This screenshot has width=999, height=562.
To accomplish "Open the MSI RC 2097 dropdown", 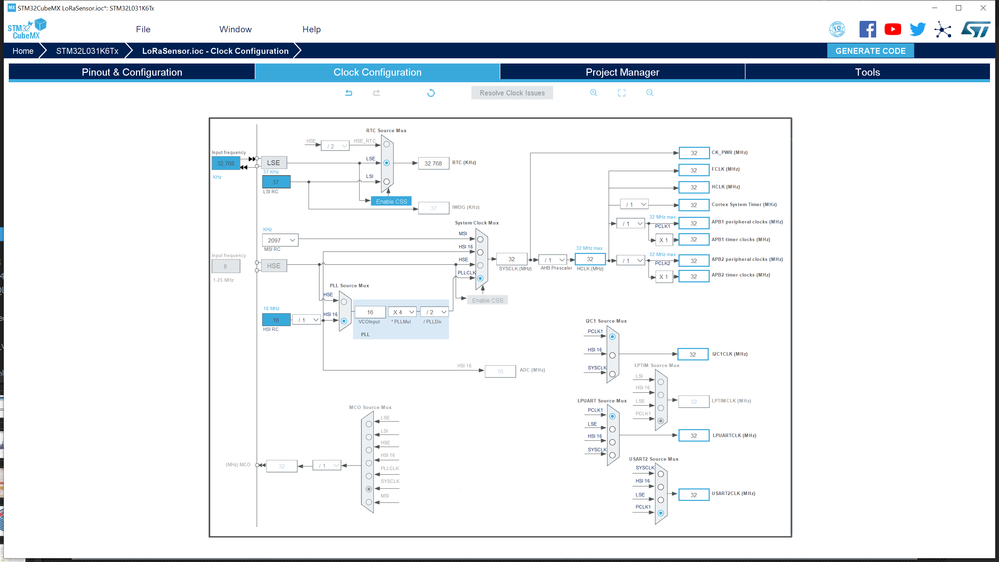I will click(x=280, y=240).
